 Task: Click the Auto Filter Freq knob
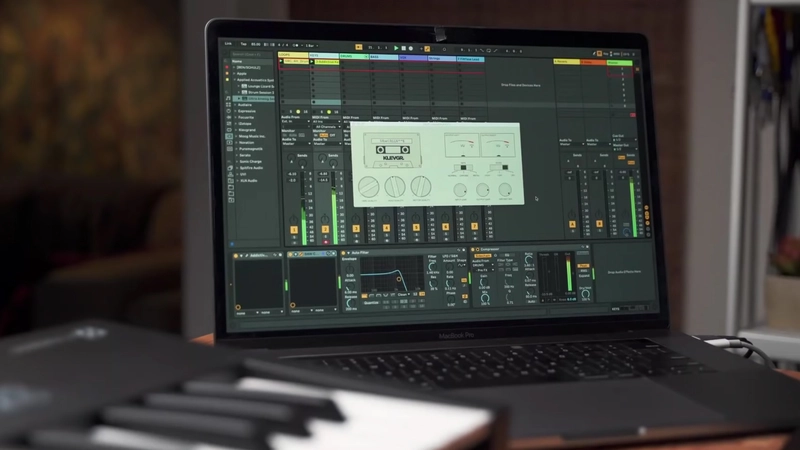tap(432, 266)
